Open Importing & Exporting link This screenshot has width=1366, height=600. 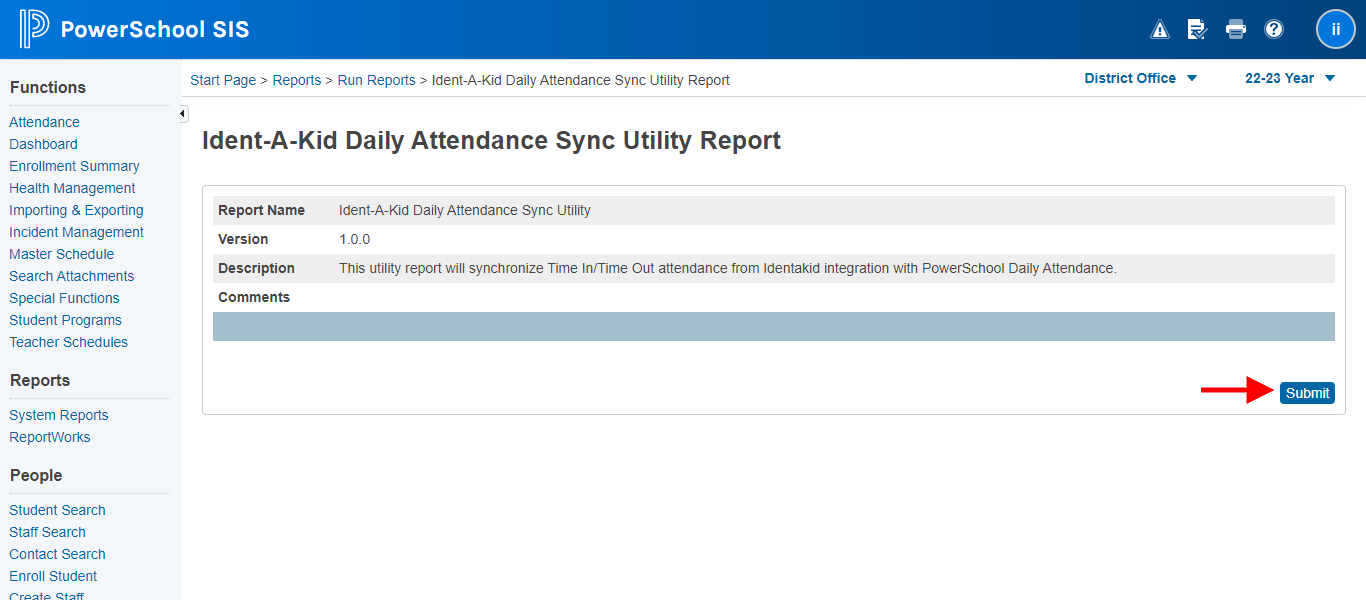click(76, 210)
